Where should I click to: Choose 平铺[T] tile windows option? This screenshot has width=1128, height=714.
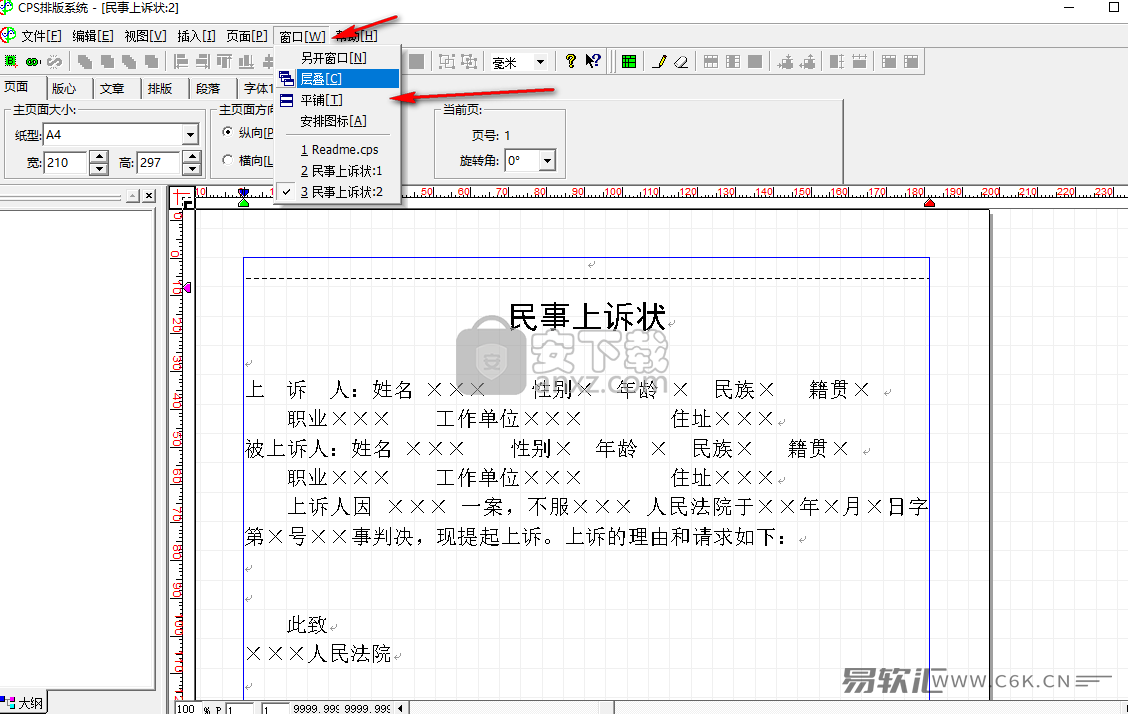pyautogui.click(x=338, y=100)
